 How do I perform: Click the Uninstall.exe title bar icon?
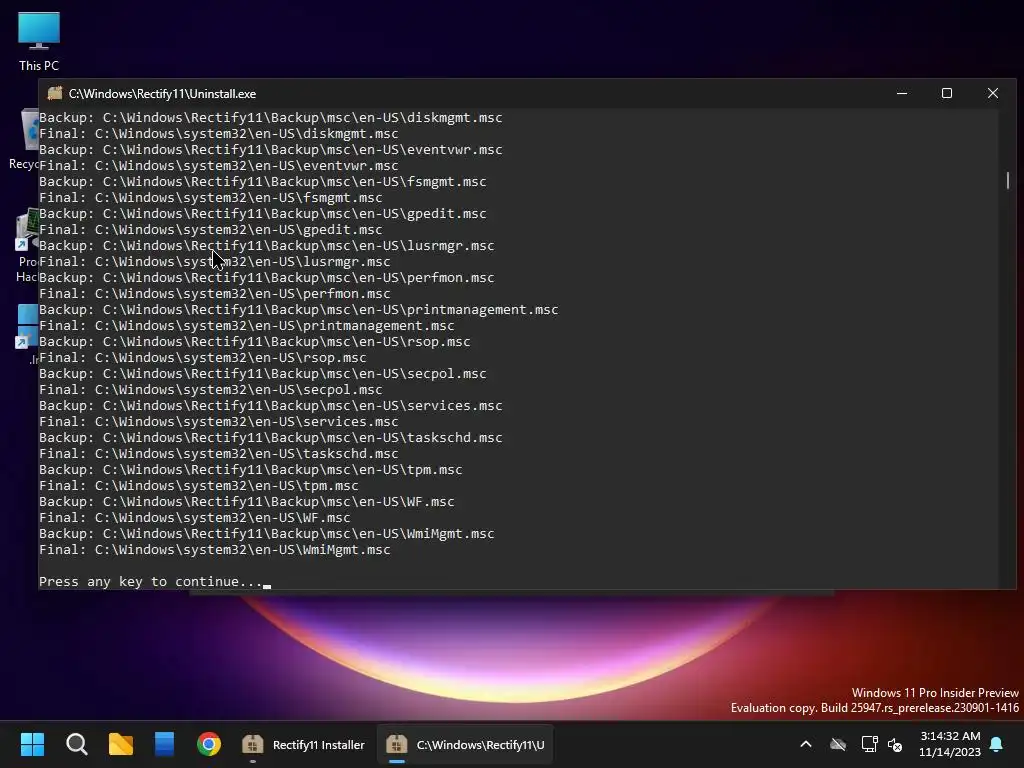point(55,93)
